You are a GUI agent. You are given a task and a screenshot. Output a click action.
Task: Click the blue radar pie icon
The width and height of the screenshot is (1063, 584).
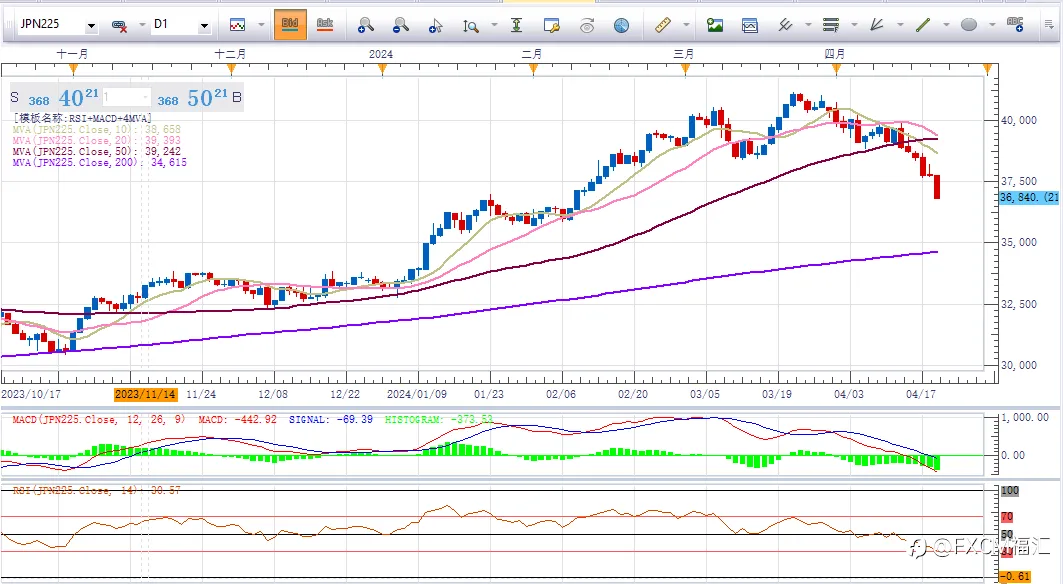coord(621,26)
